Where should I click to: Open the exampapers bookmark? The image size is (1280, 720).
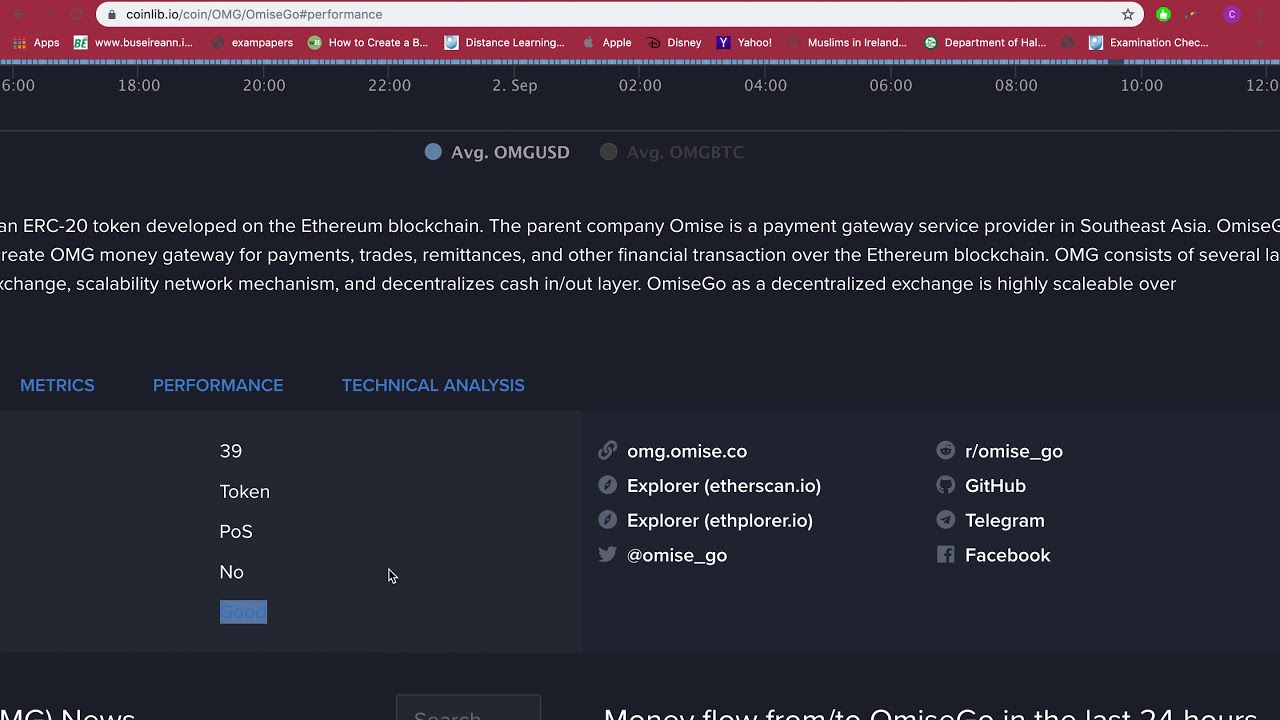[x=251, y=43]
